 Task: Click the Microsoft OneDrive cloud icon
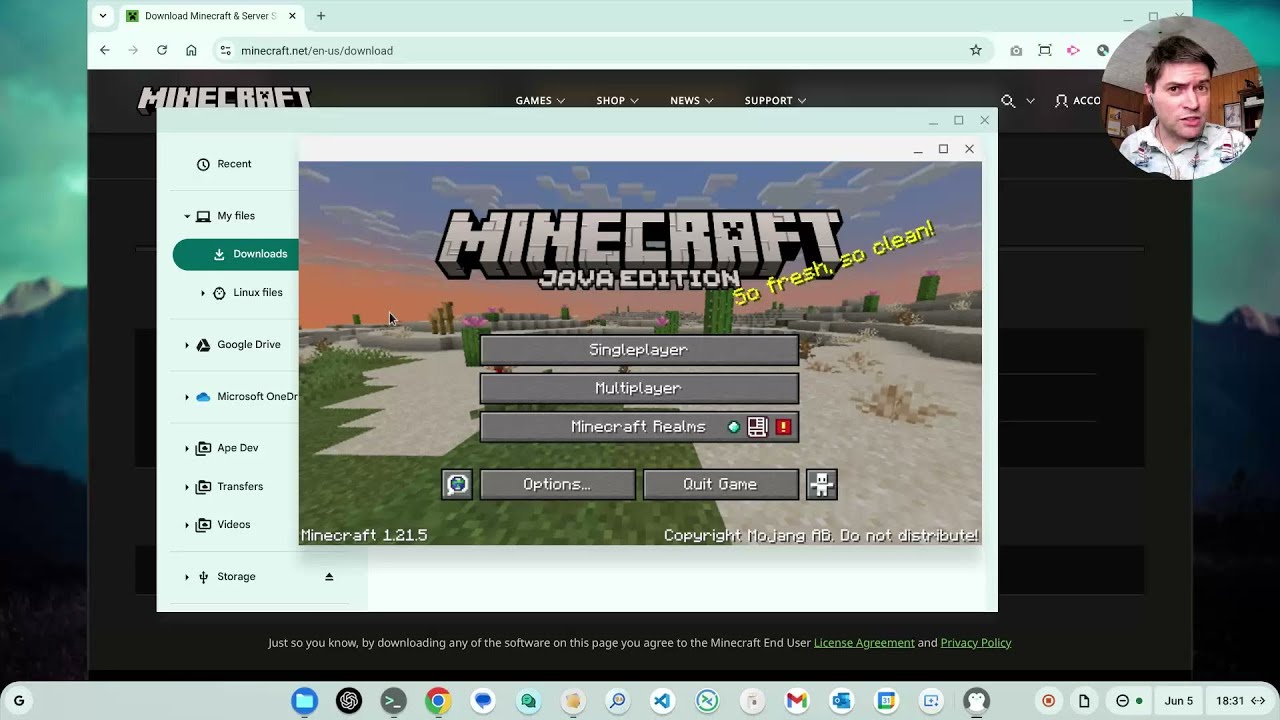point(203,397)
